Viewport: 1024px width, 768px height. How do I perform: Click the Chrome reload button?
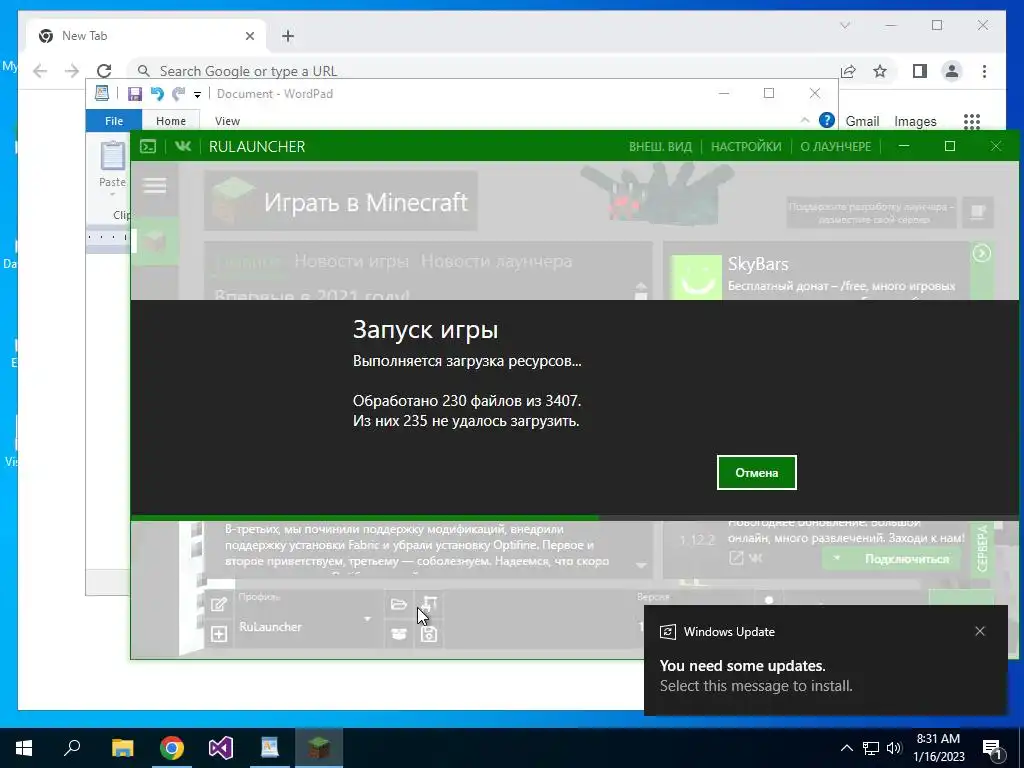pos(104,71)
